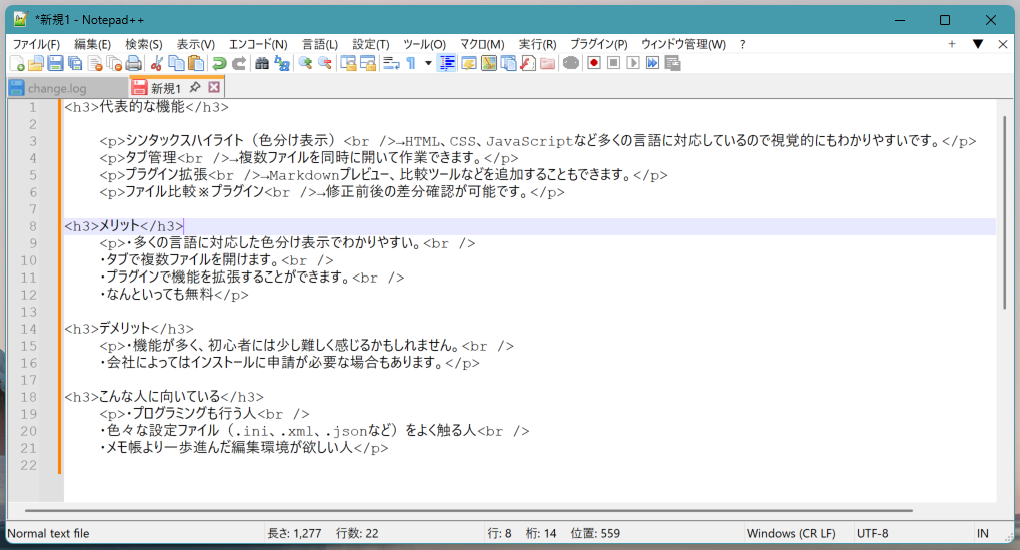Stop macro recording with the square icon

click(x=613, y=63)
